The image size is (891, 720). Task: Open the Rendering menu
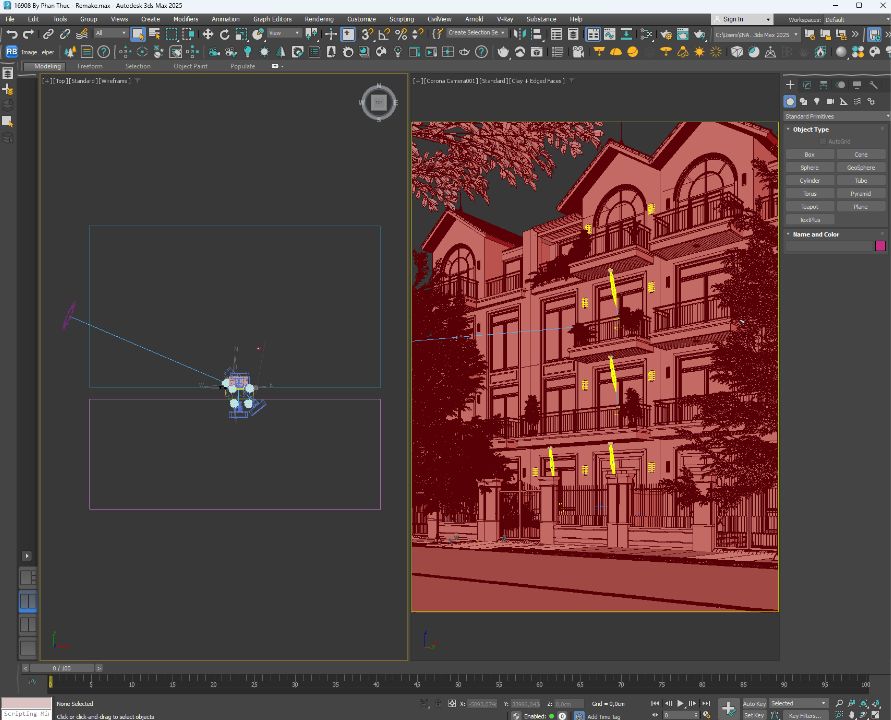(x=318, y=19)
